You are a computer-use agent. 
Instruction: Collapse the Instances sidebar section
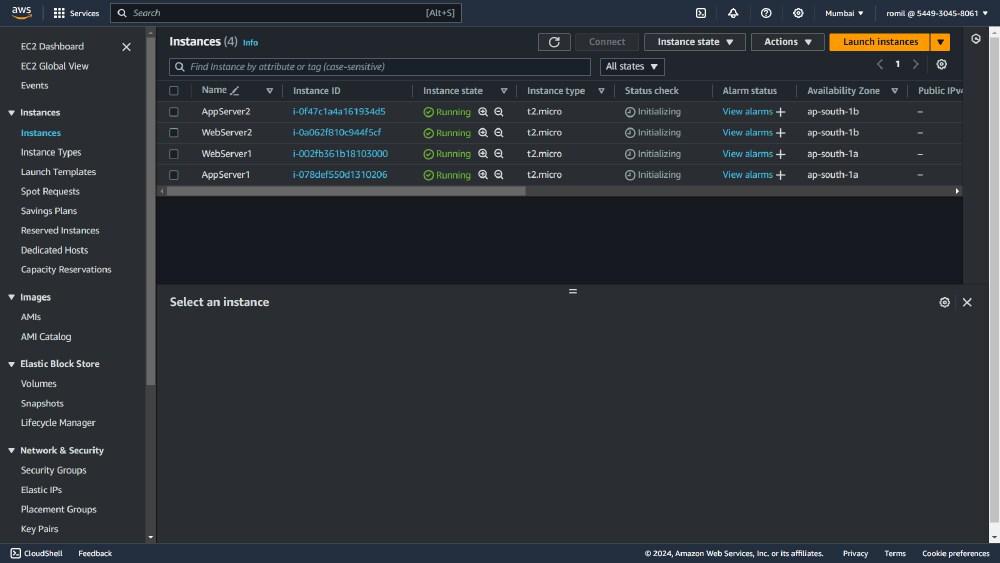(x=11, y=113)
